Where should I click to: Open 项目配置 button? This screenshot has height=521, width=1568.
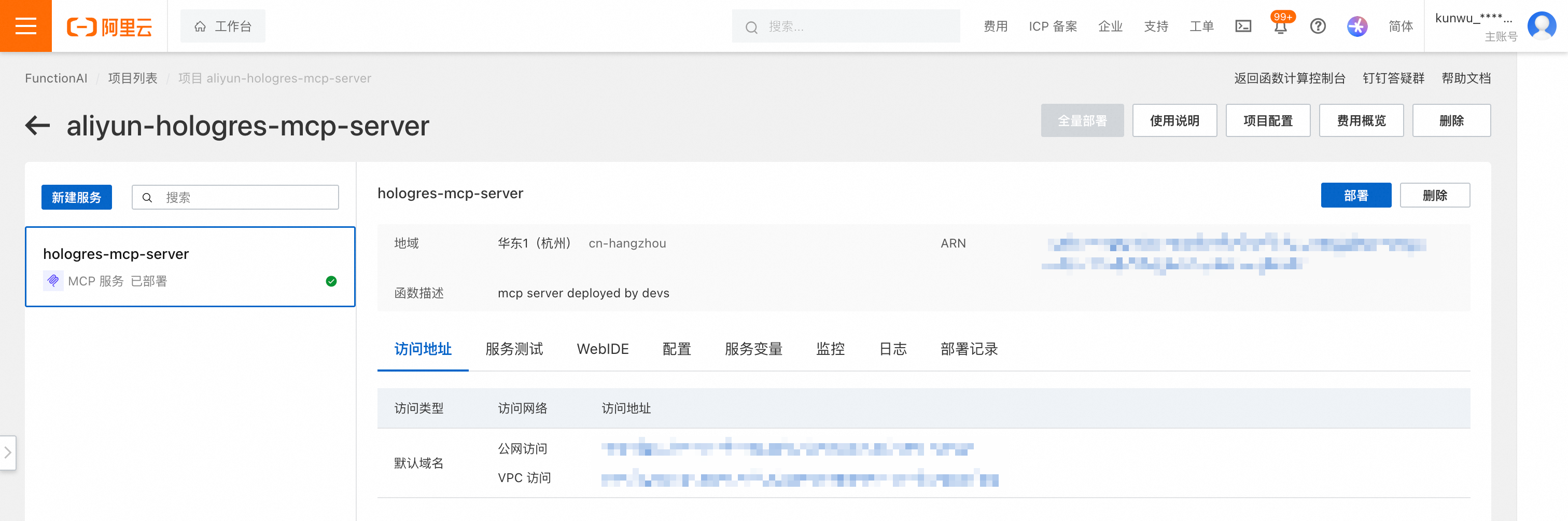[1267, 121]
